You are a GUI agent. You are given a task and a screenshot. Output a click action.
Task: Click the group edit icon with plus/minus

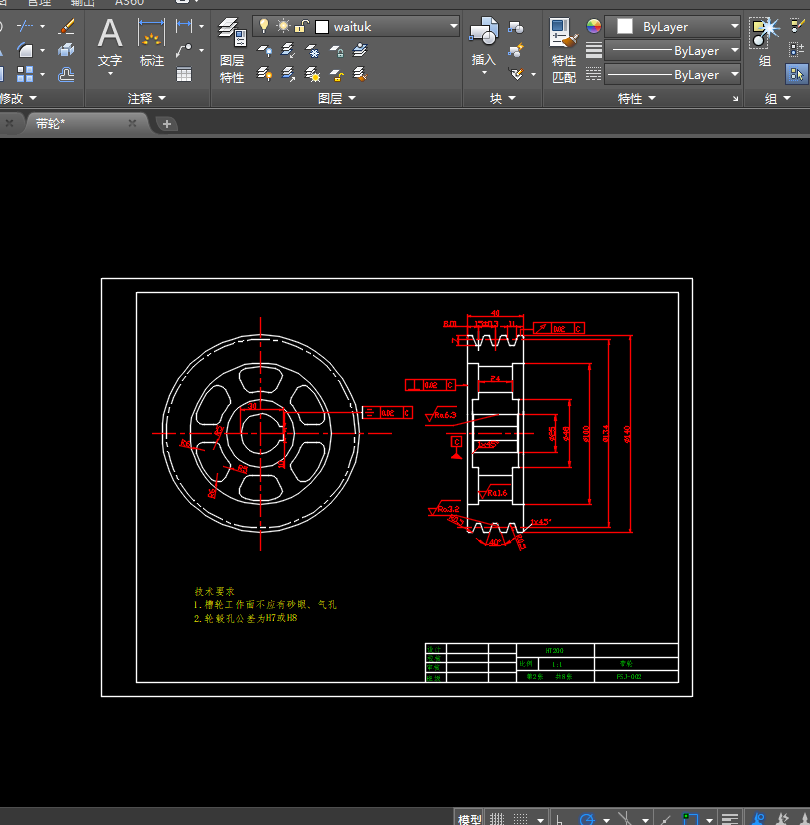(x=796, y=50)
